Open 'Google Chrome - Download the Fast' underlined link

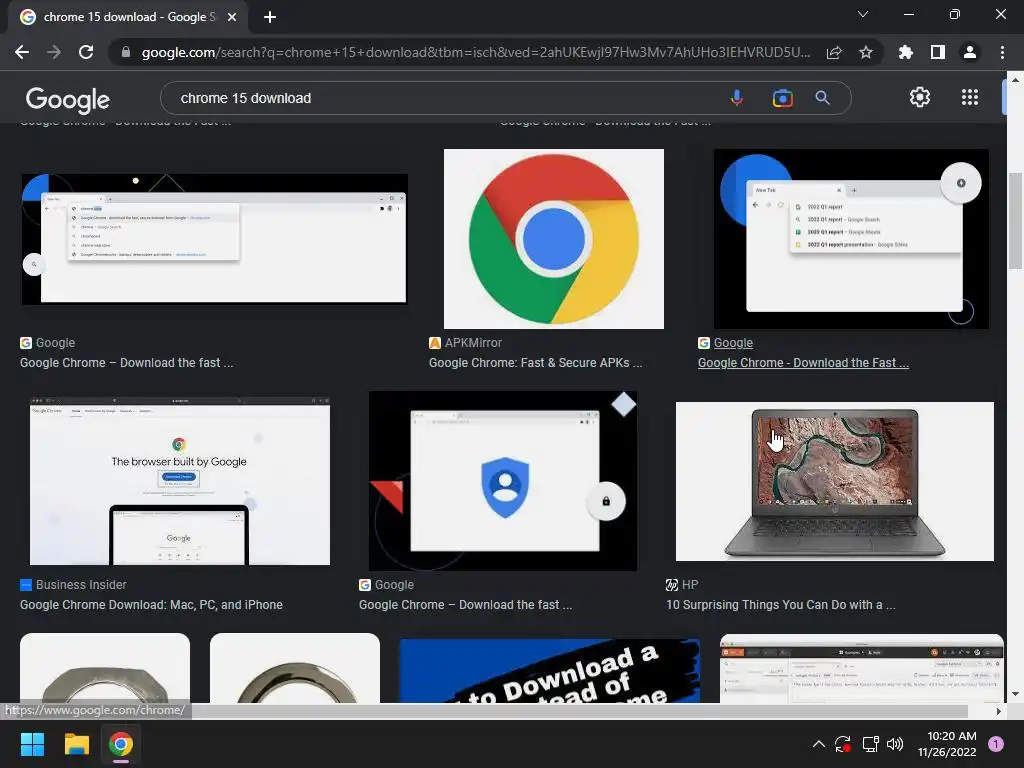pos(803,363)
